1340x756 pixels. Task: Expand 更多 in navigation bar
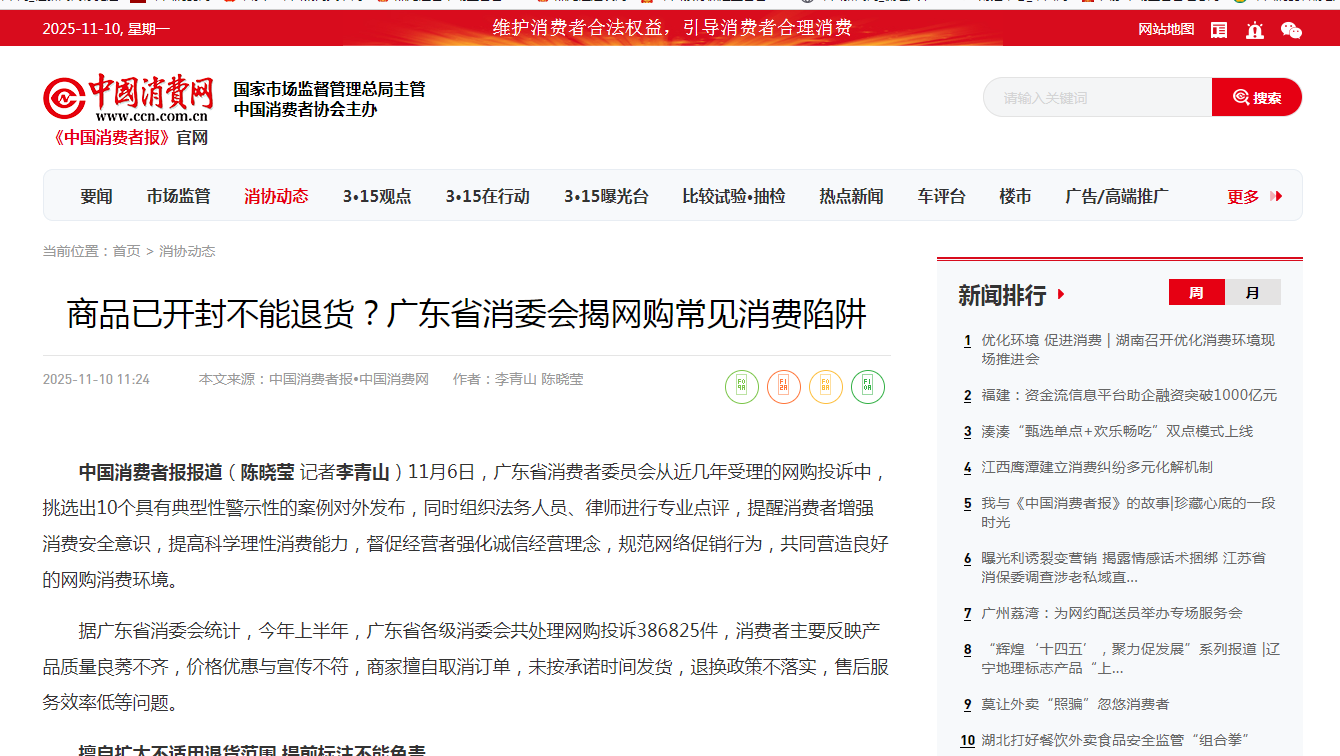tap(1254, 197)
